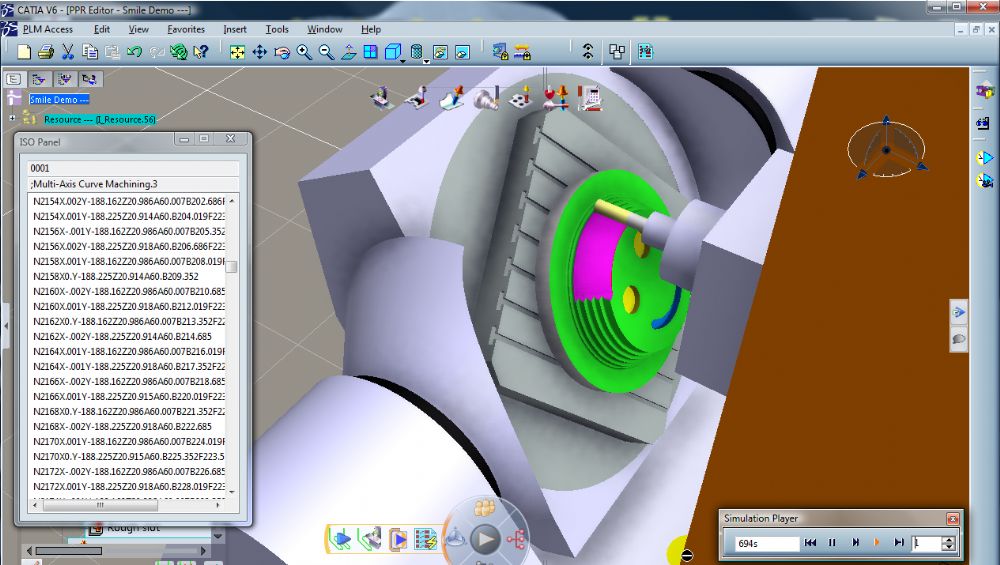Click the compass play button at bottom
This screenshot has height=565, width=1000.
485,539
